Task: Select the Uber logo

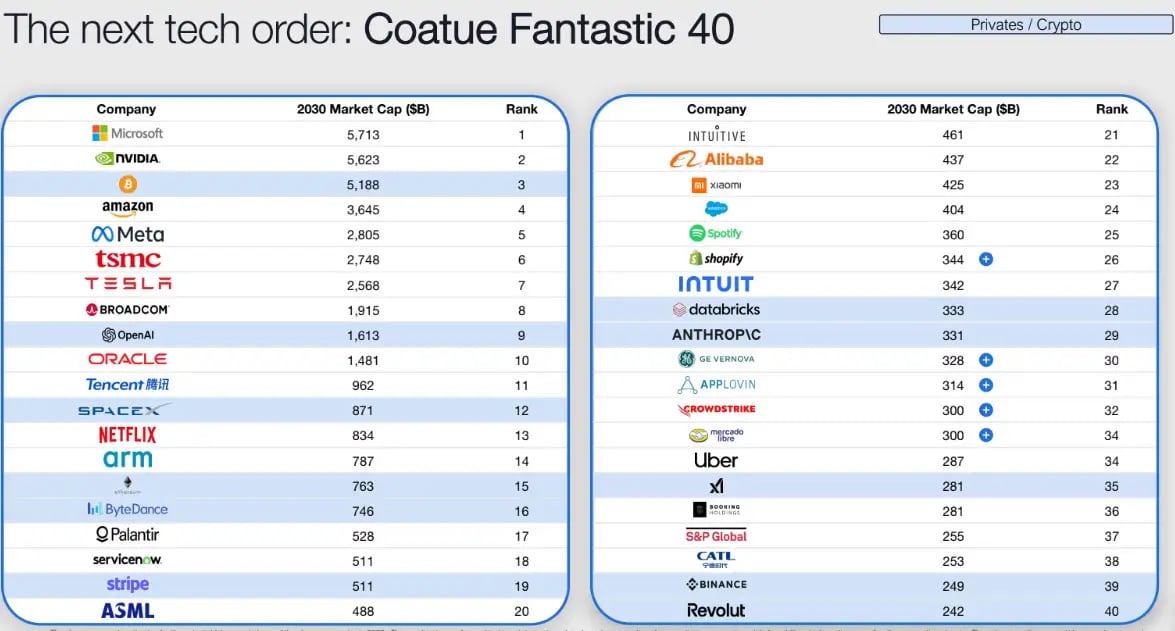Action: [x=716, y=460]
